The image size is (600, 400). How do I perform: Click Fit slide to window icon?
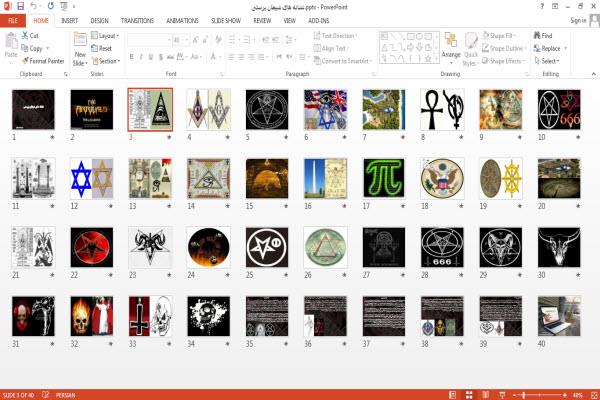pyautogui.click(x=594, y=395)
